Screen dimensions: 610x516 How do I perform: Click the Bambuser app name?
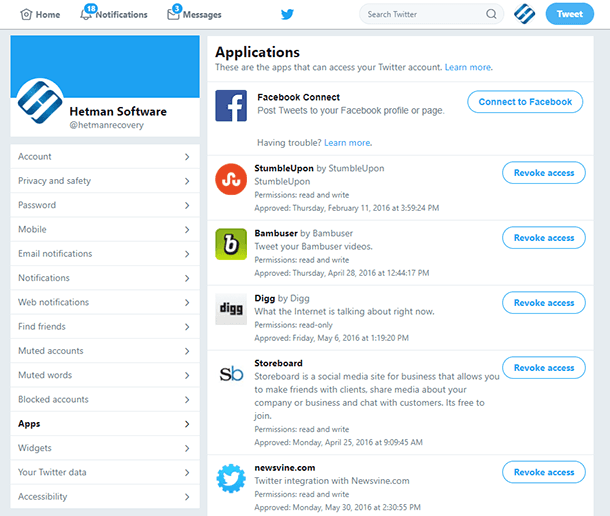point(276,233)
